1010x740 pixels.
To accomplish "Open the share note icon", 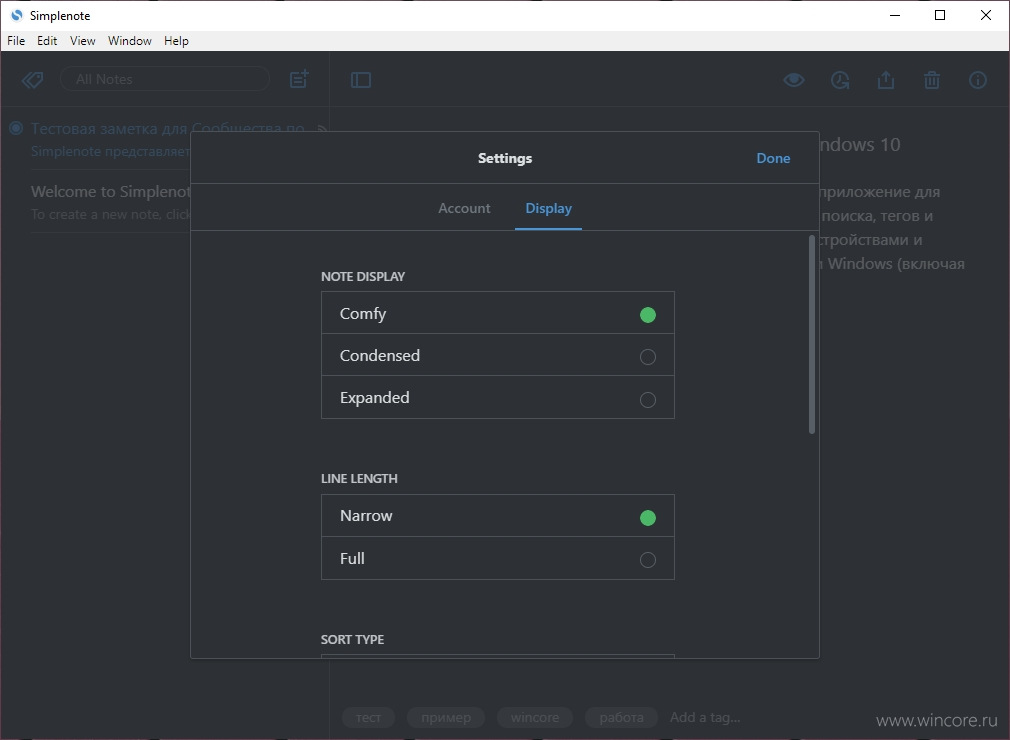I will [886, 80].
